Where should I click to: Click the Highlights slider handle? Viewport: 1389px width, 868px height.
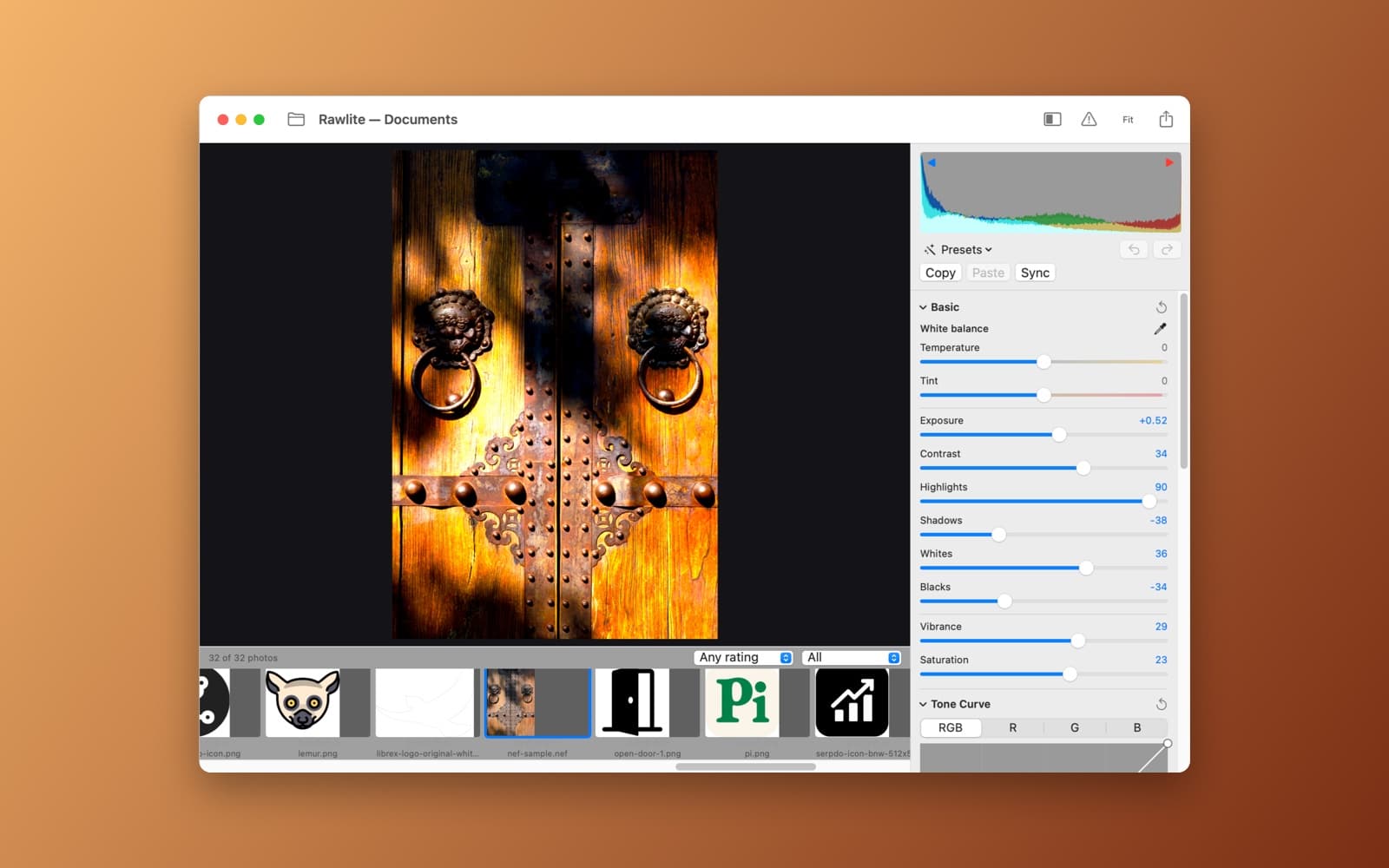1149,501
